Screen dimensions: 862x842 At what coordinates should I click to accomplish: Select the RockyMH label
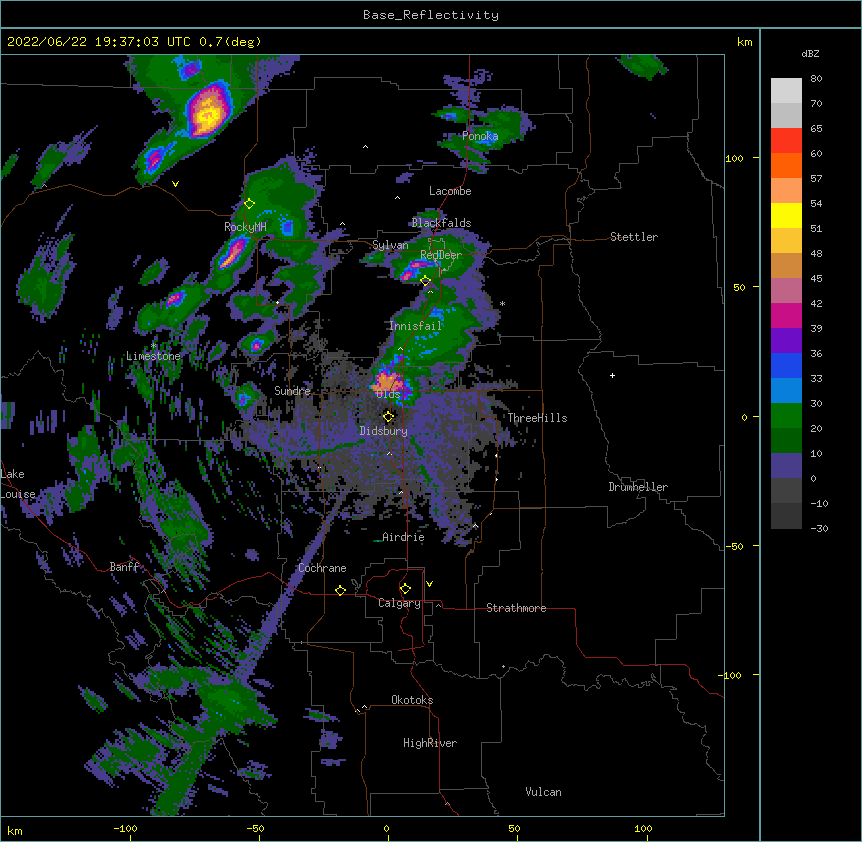click(245, 227)
